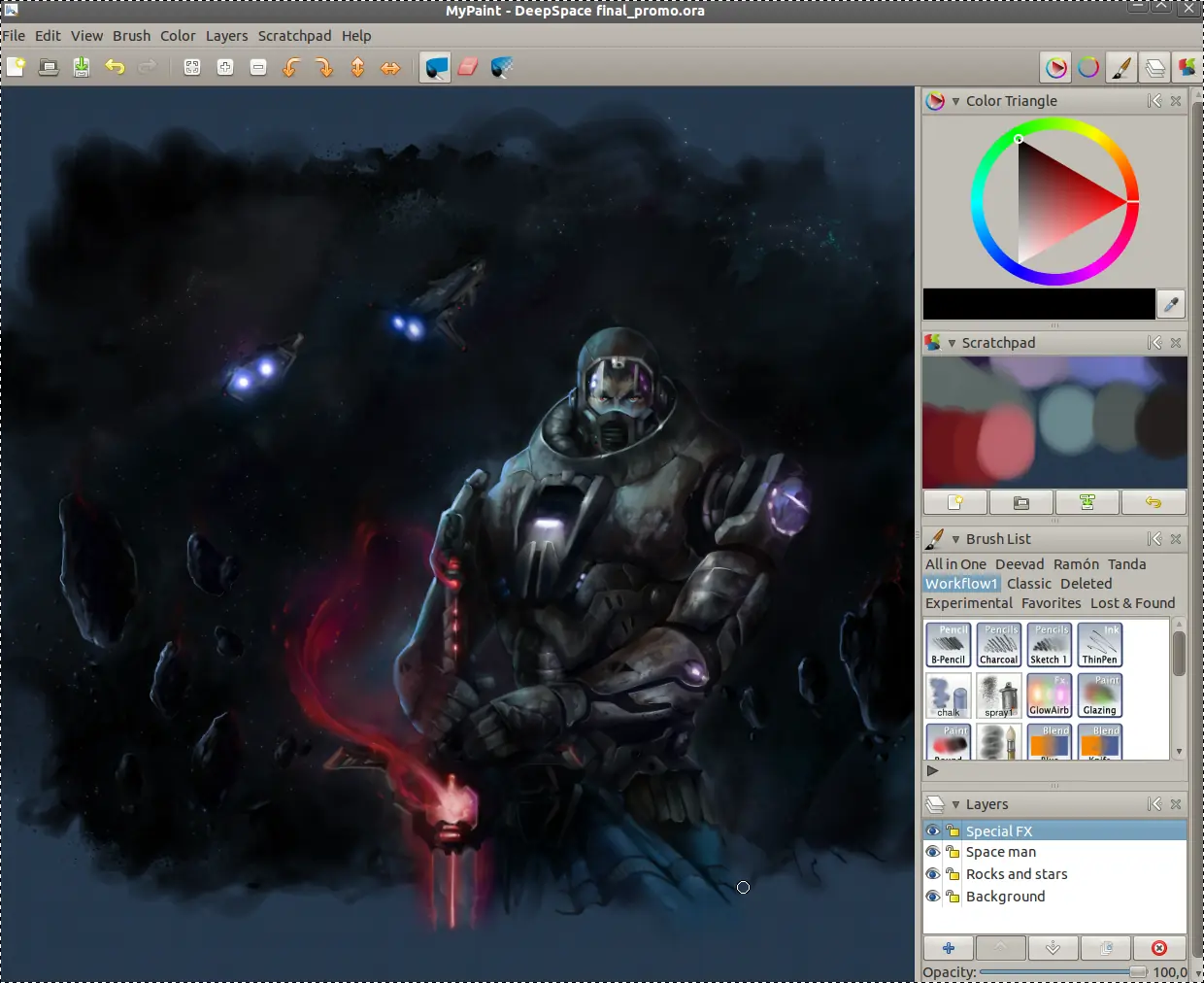
Task: Open the Scratchpad menu
Action: [x=294, y=36]
